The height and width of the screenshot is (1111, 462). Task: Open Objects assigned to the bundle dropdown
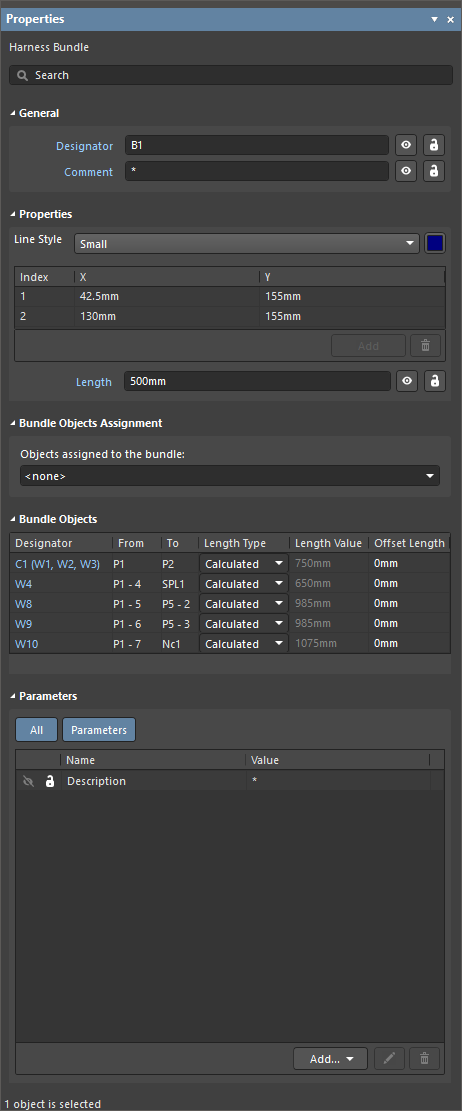pos(230,476)
